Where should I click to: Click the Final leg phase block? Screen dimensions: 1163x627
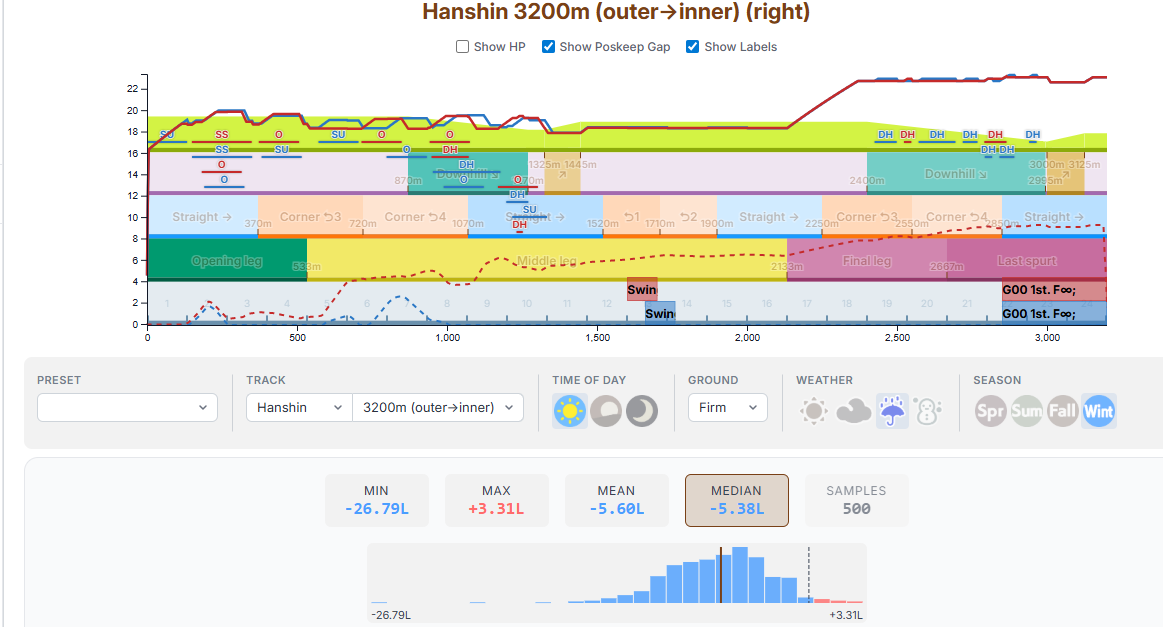click(x=866, y=260)
